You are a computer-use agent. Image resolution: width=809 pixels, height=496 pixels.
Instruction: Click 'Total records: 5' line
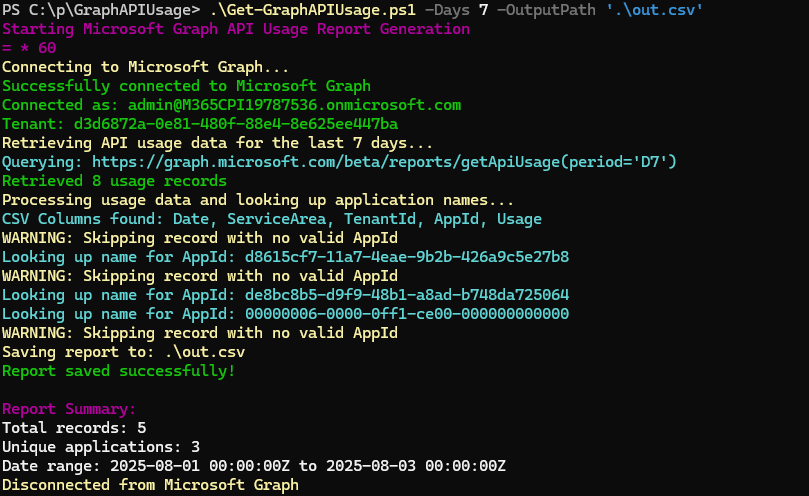pos(74,428)
